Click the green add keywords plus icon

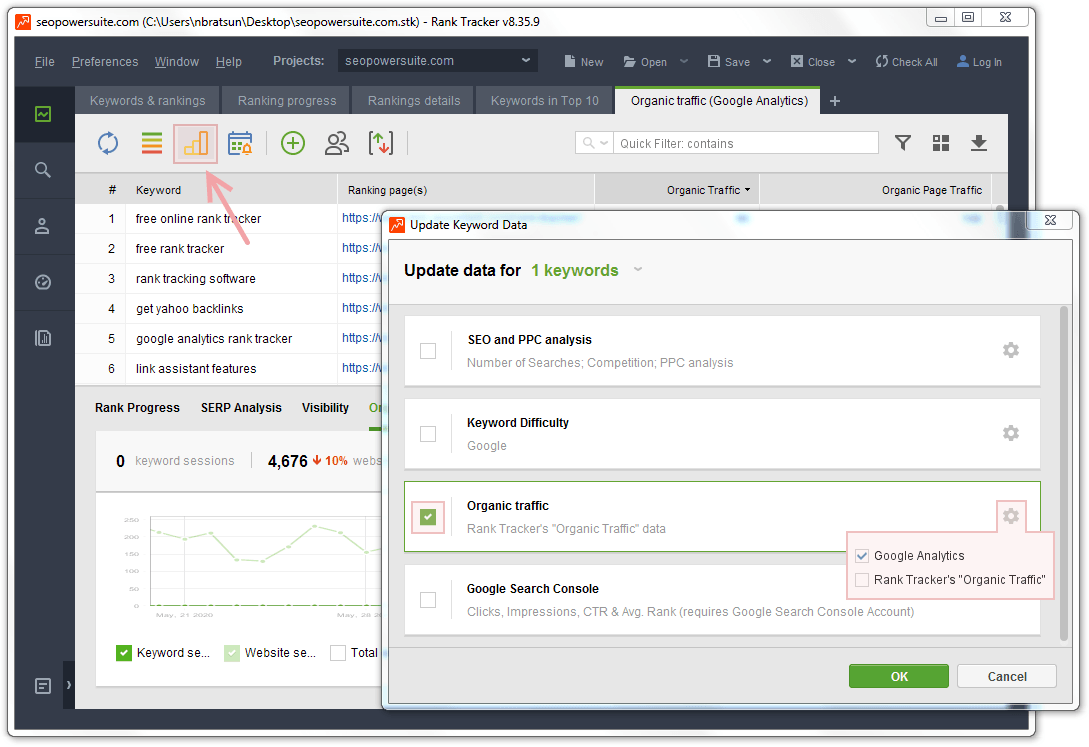293,144
